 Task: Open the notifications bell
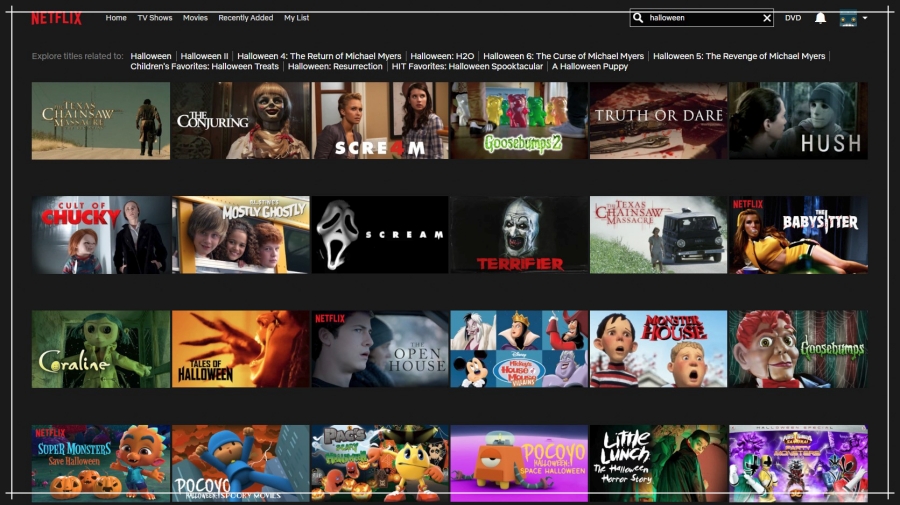(821, 18)
